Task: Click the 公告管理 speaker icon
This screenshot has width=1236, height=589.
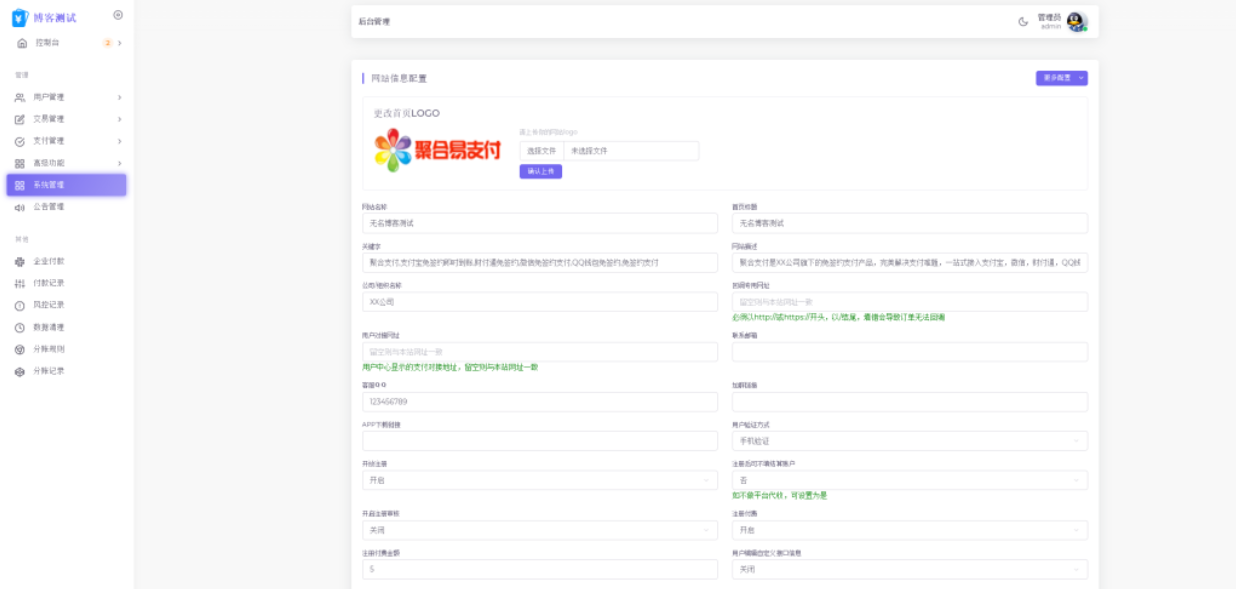Action: pos(20,207)
